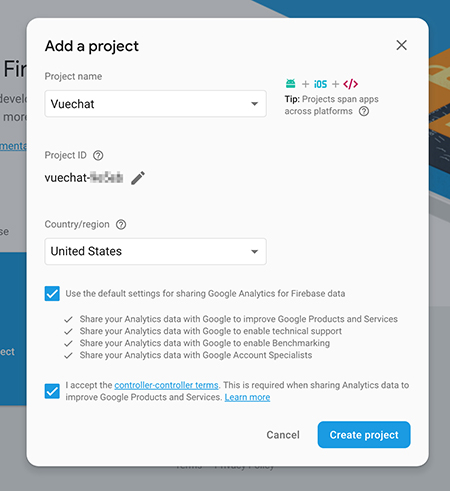
Task: Click the green Android icon
Action: point(290,84)
